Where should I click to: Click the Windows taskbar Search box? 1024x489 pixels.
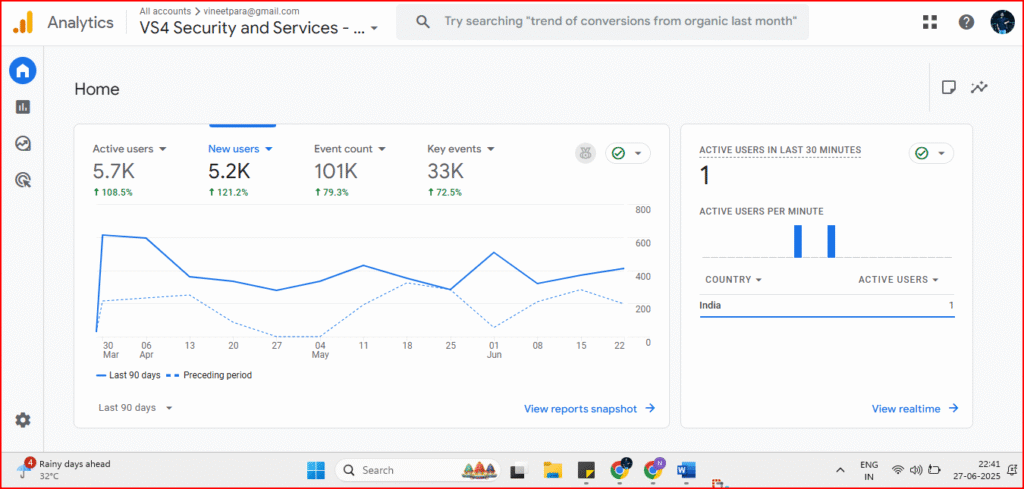click(x=417, y=470)
